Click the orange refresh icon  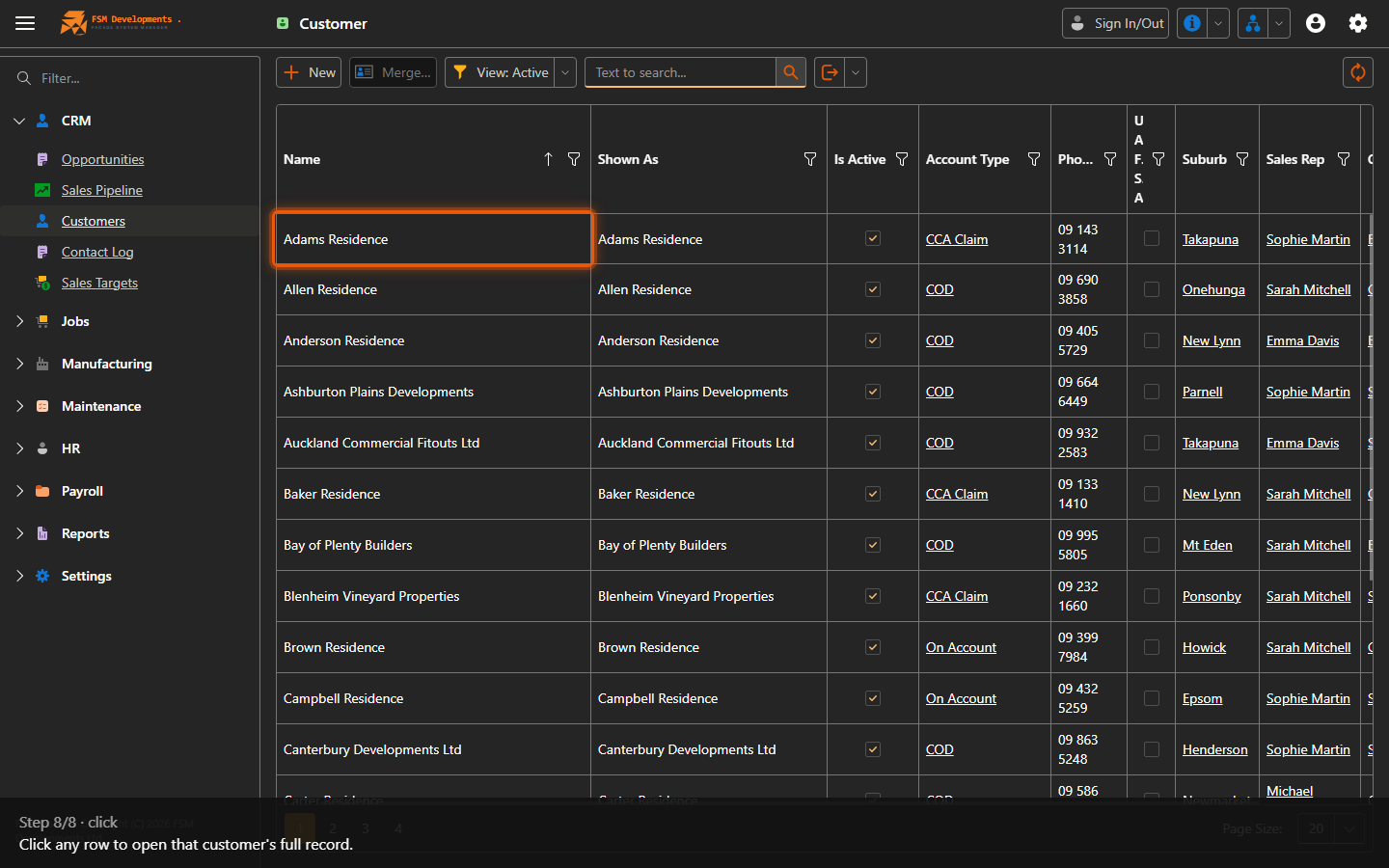1358,72
